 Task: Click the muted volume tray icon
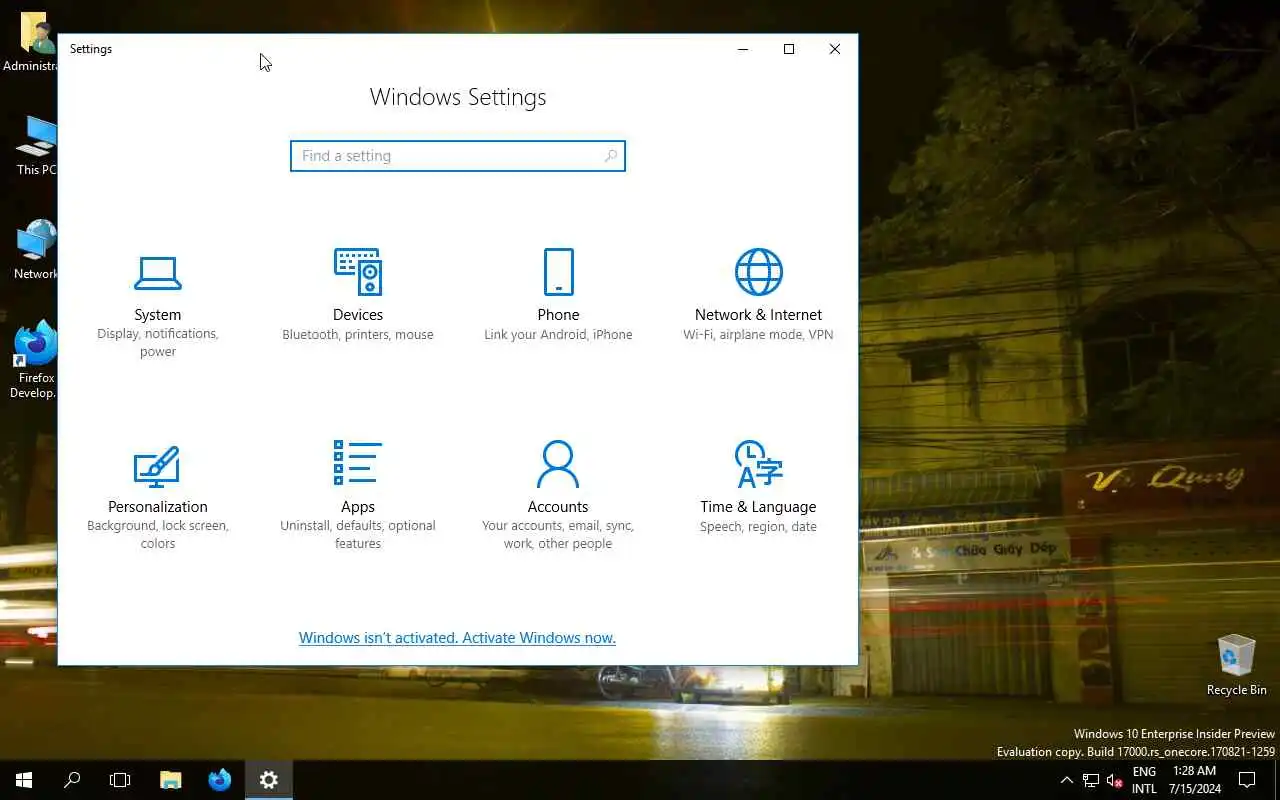click(x=1115, y=780)
